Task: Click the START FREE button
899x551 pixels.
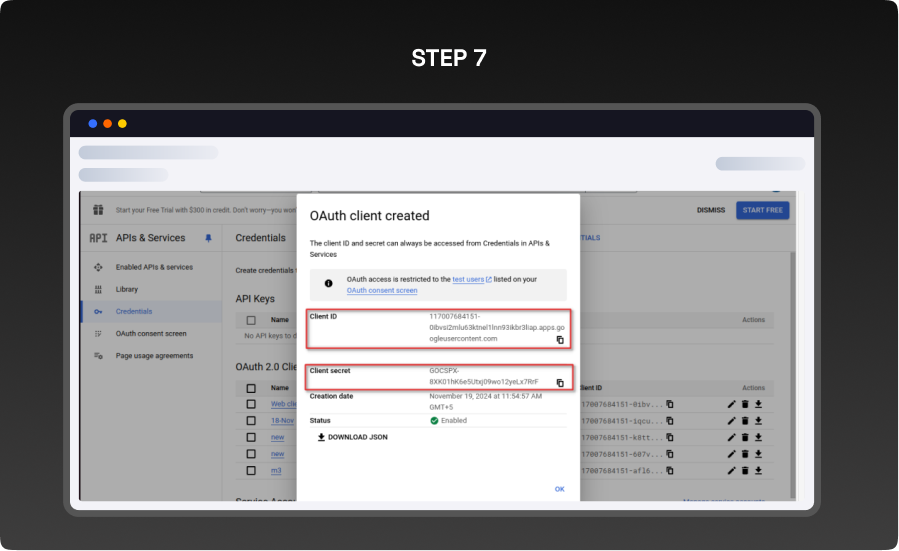Action: point(763,210)
